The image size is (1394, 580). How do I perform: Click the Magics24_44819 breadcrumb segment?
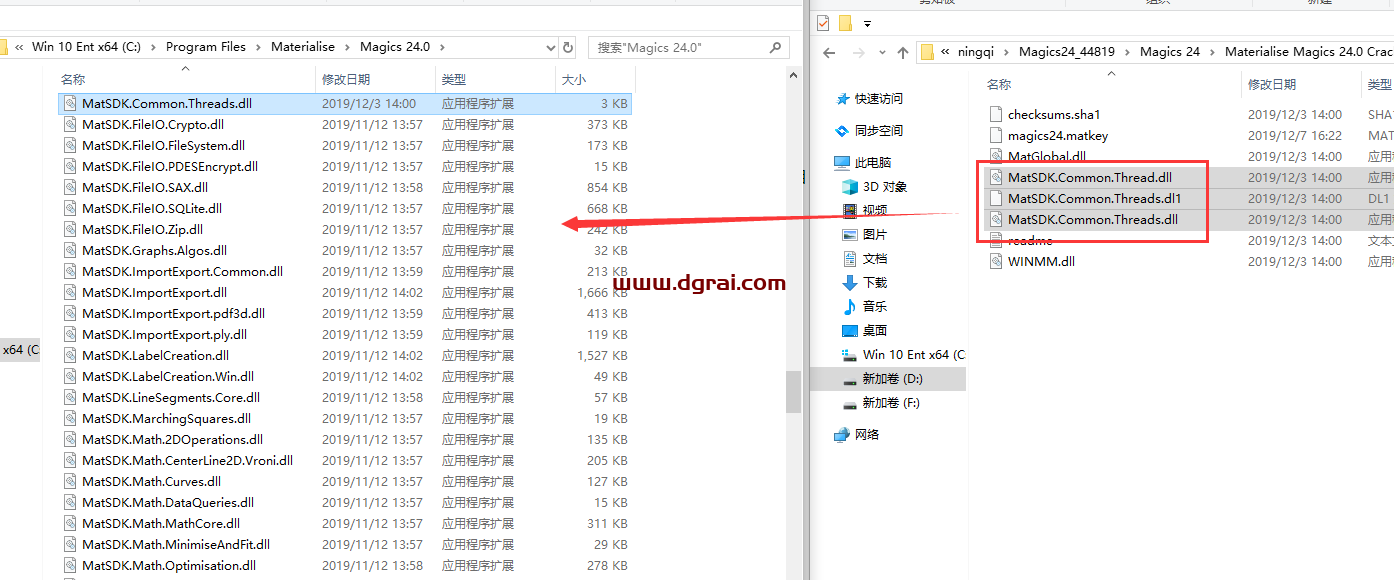pos(1067,52)
